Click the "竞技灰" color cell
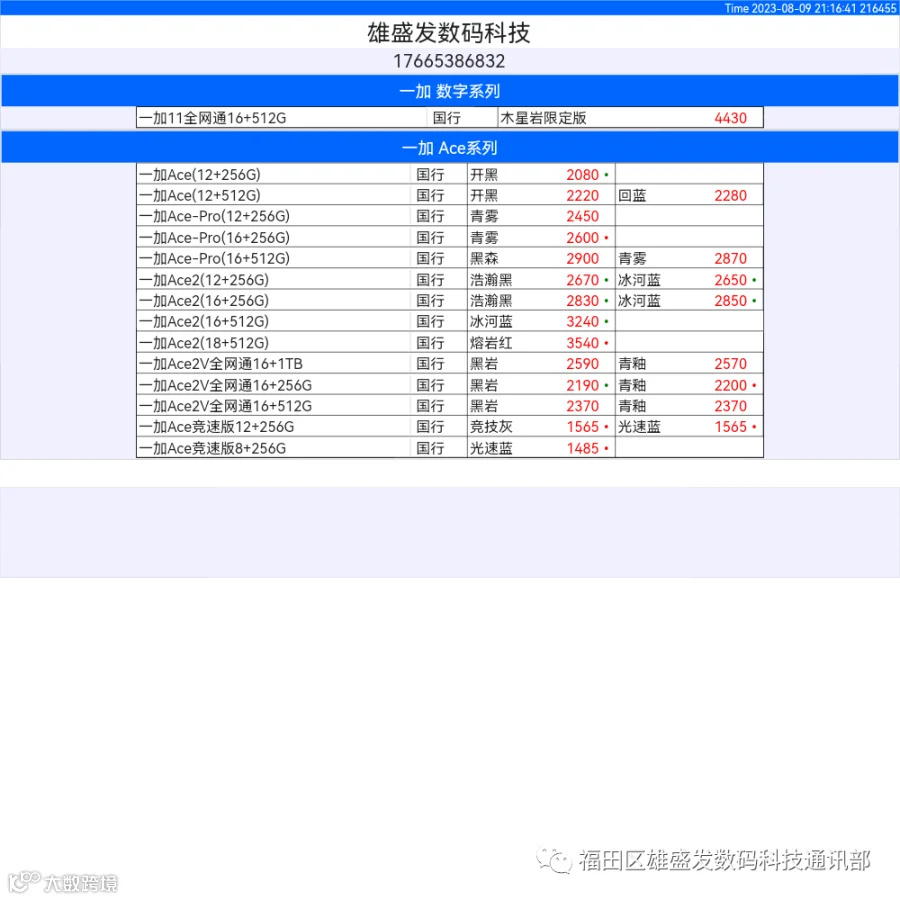900x900 pixels. pos(491,427)
